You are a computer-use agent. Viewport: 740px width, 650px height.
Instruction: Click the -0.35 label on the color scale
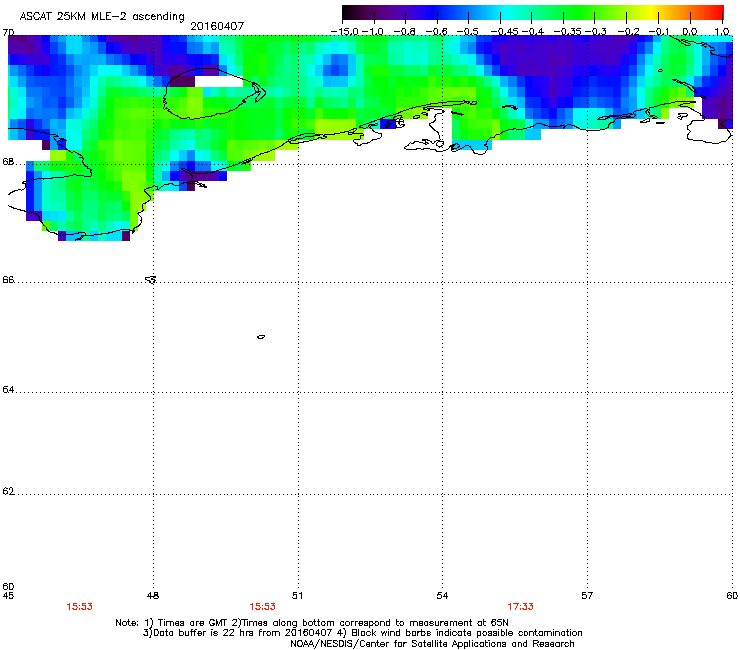click(568, 31)
